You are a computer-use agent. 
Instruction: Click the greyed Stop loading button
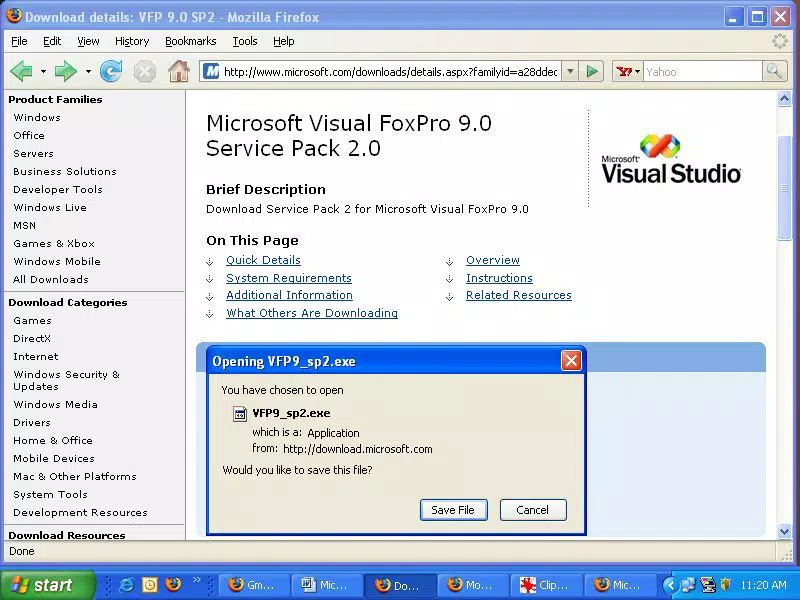(x=145, y=71)
